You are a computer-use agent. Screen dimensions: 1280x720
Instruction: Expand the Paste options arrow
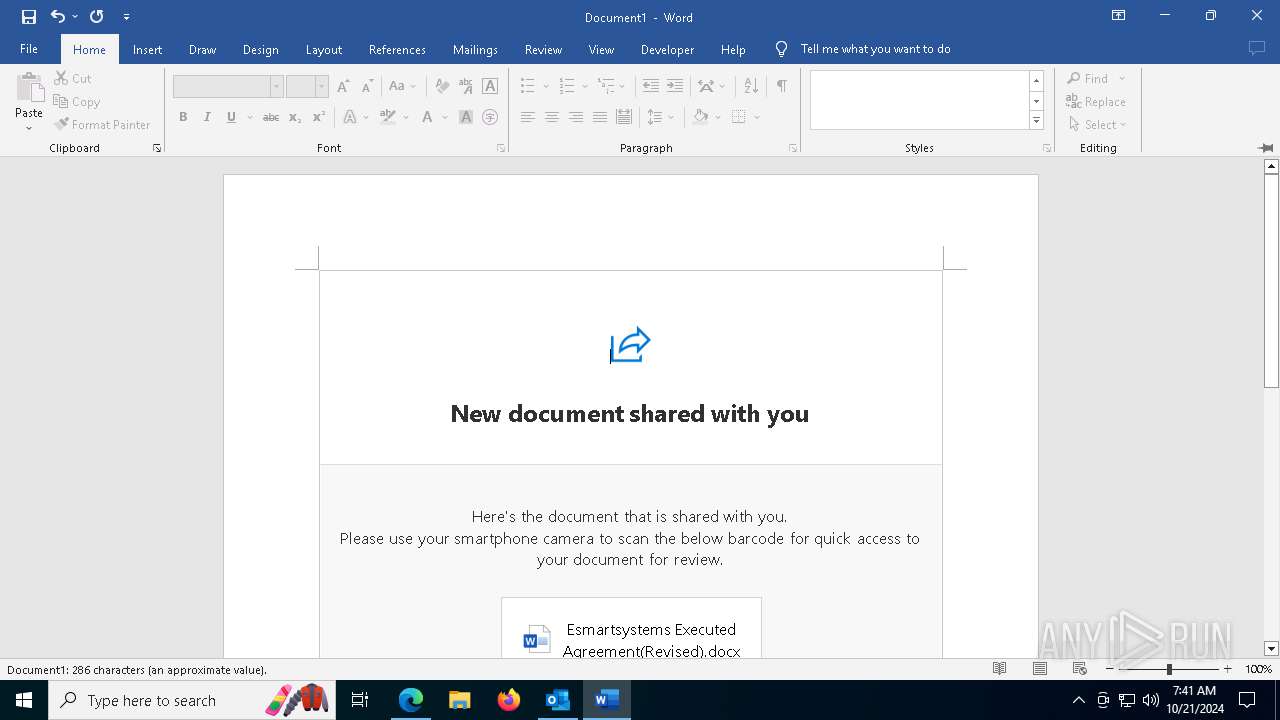[x=29, y=128]
